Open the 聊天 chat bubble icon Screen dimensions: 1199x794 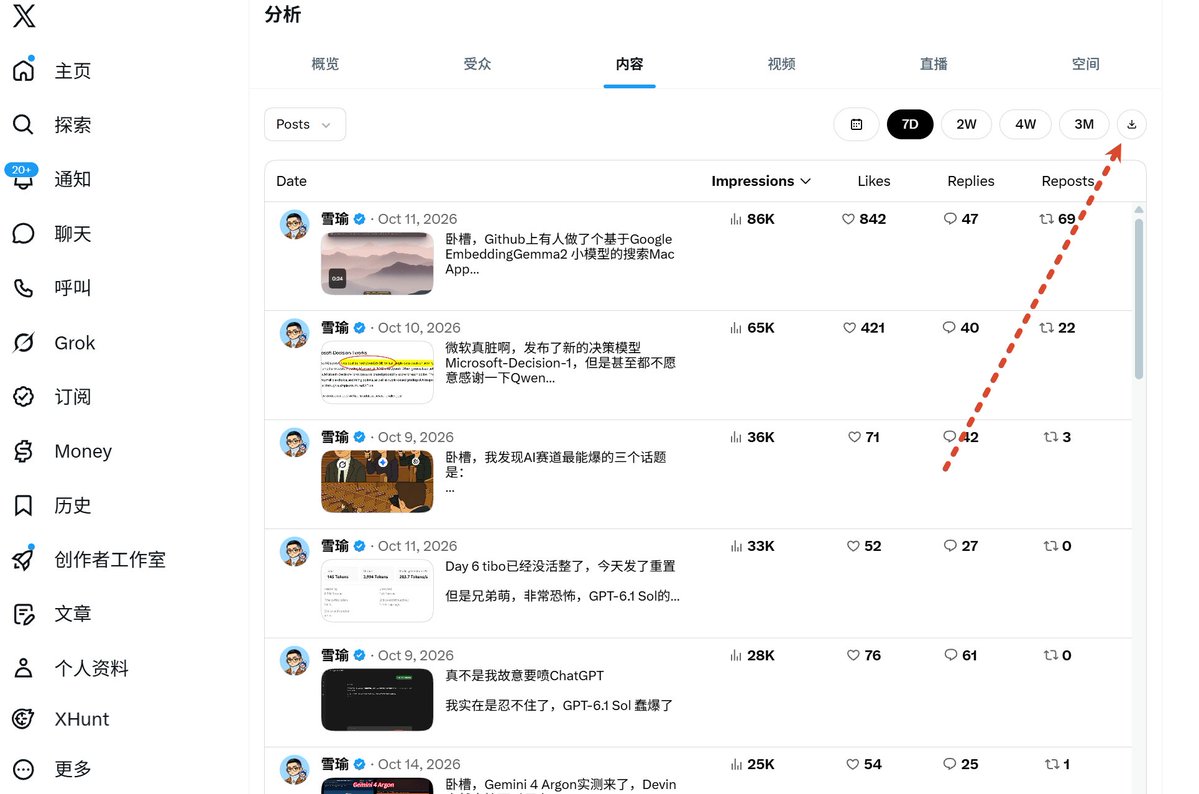(24, 233)
